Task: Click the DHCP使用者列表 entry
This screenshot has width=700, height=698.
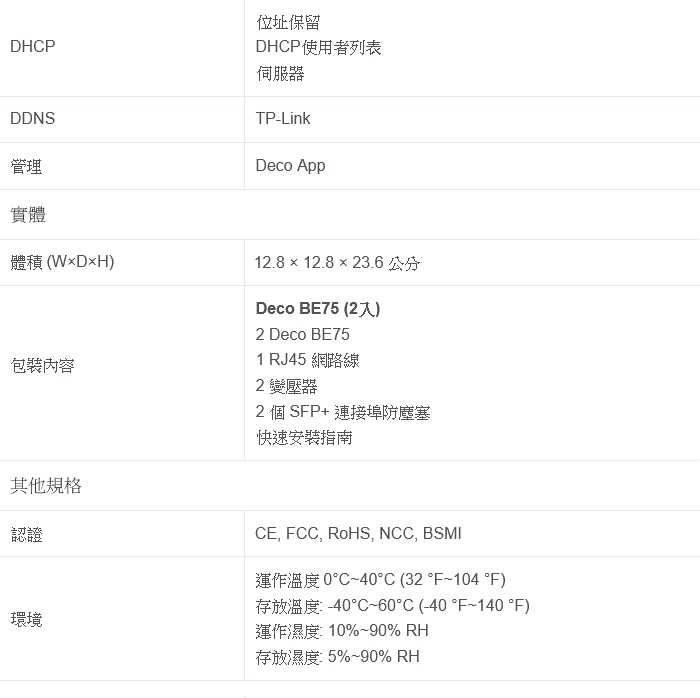Action: tap(318, 47)
